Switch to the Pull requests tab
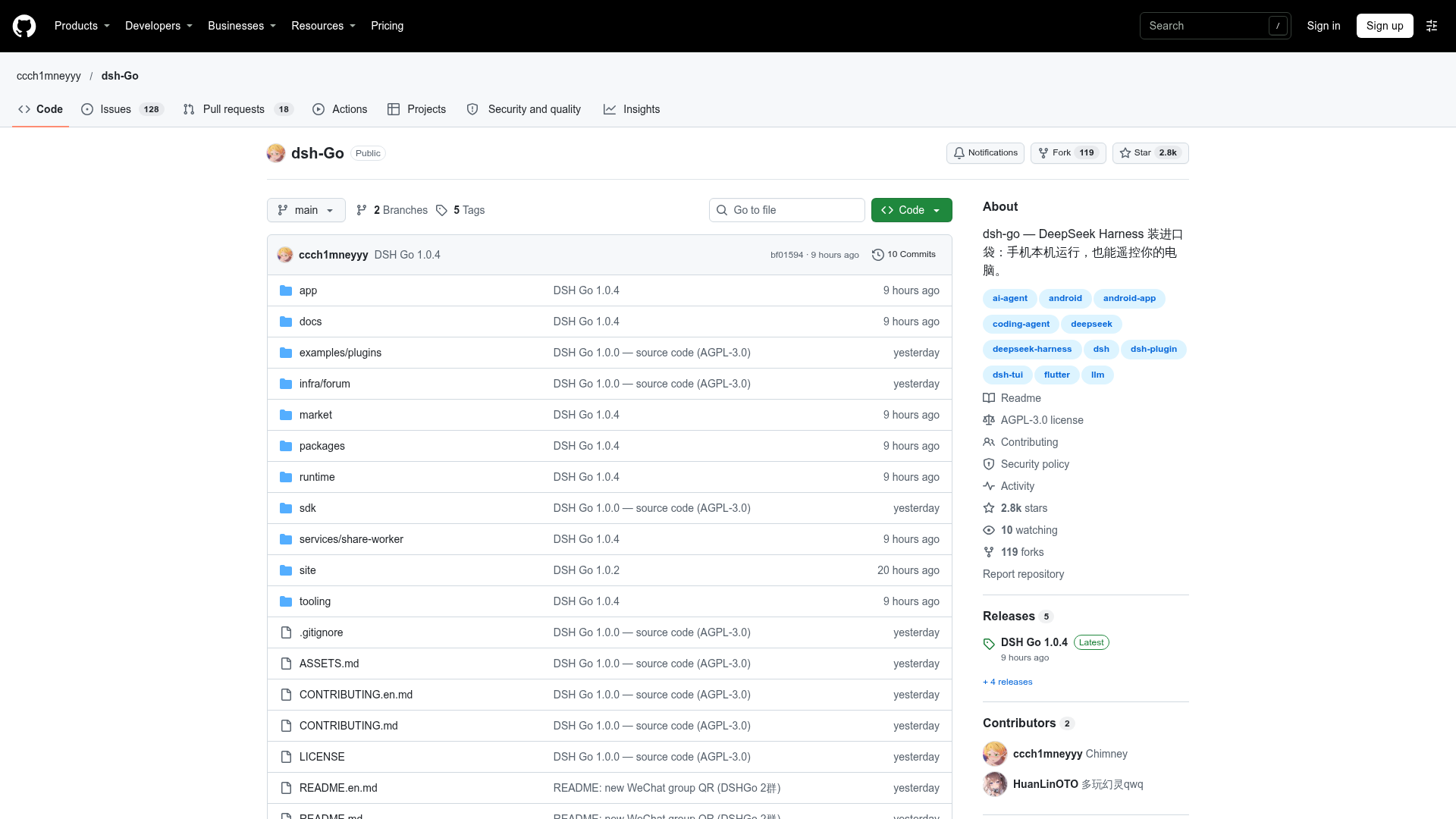 pos(238,109)
